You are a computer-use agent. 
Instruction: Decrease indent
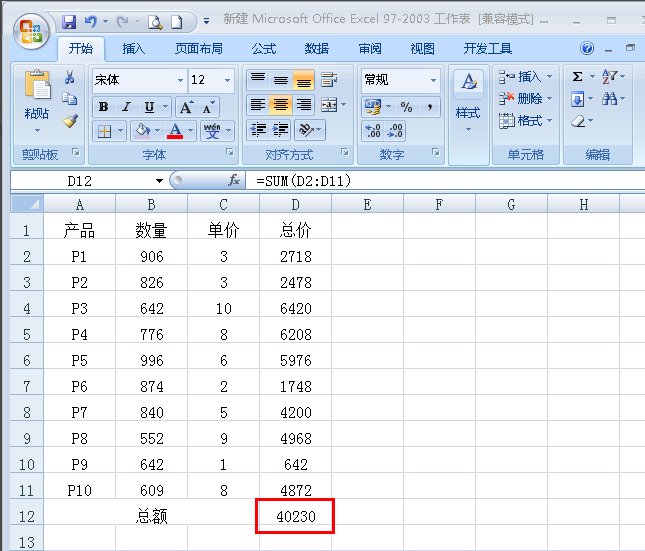click(258, 130)
